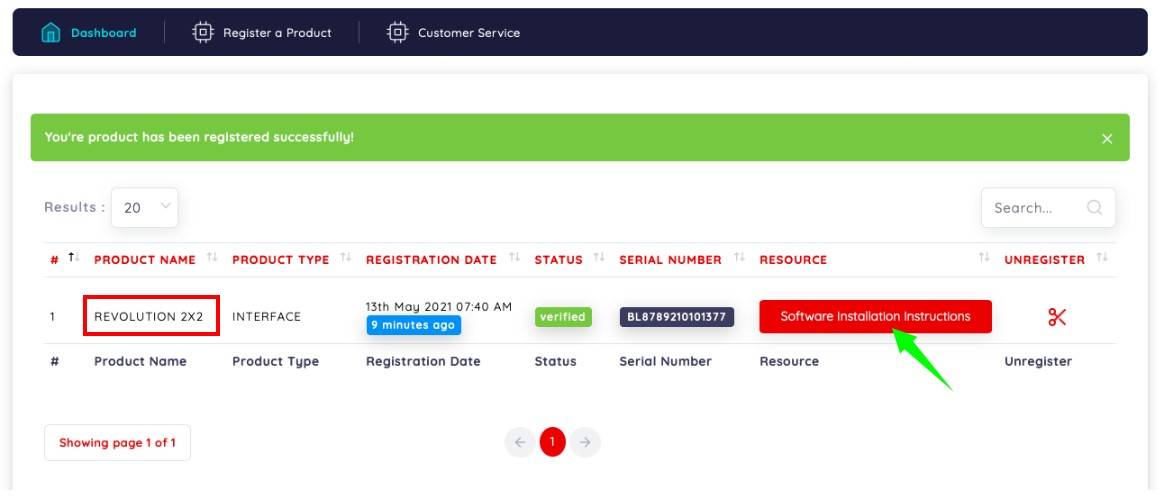Click the SERIAL NUMBER column header
Viewport: 1158px width, 503px height.
click(671, 259)
